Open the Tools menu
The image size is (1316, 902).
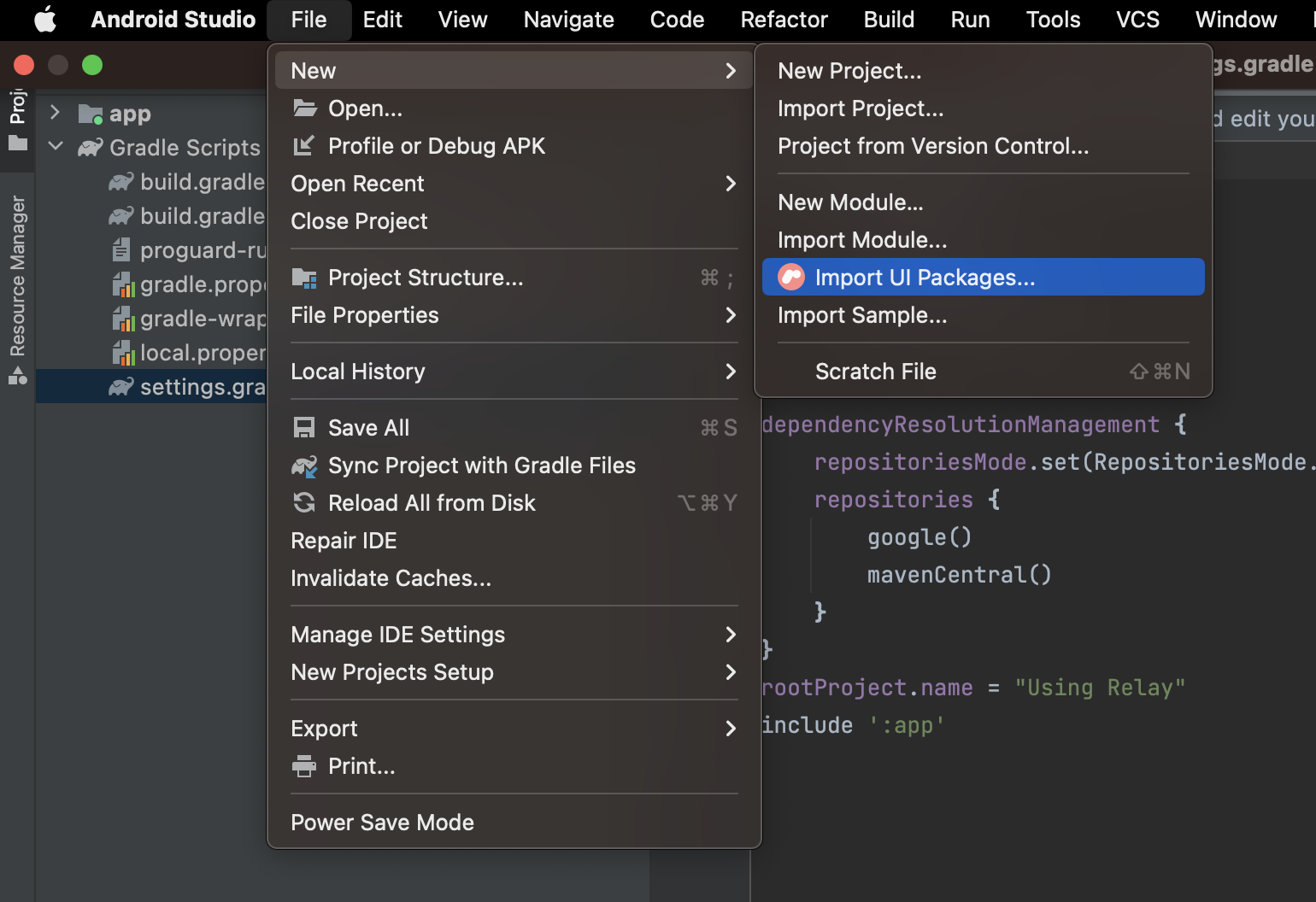[x=1053, y=20]
